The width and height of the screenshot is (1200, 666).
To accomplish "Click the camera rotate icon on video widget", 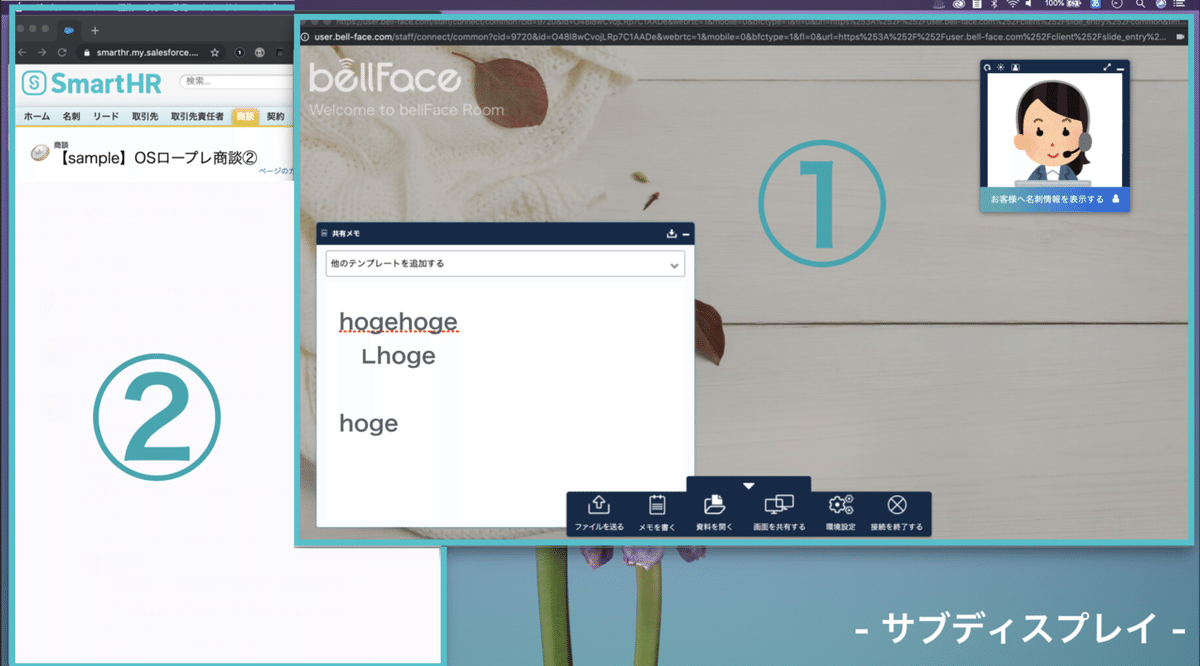I will click(x=987, y=67).
